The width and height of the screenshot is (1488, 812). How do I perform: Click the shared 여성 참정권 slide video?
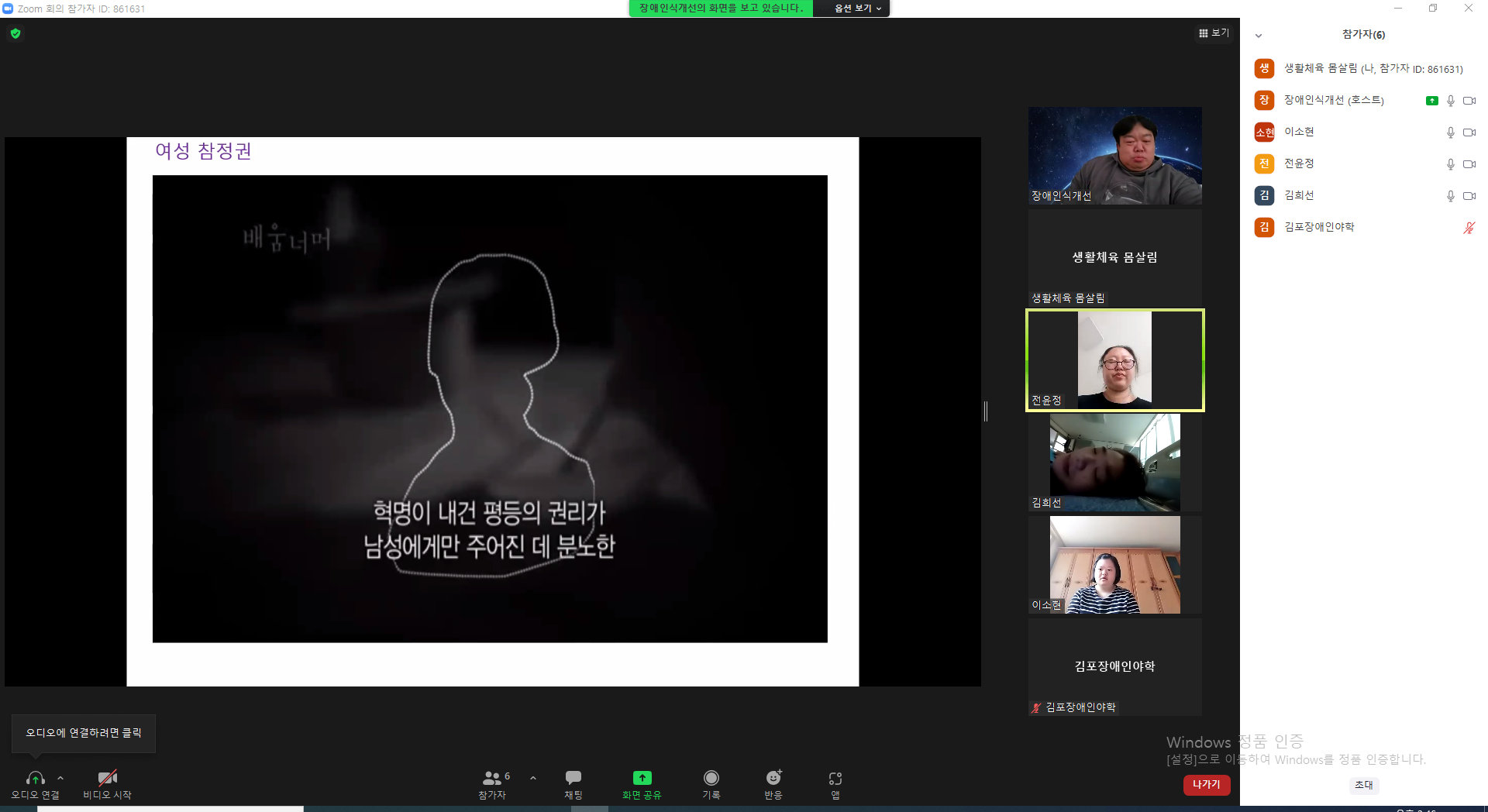coord(490,409)
